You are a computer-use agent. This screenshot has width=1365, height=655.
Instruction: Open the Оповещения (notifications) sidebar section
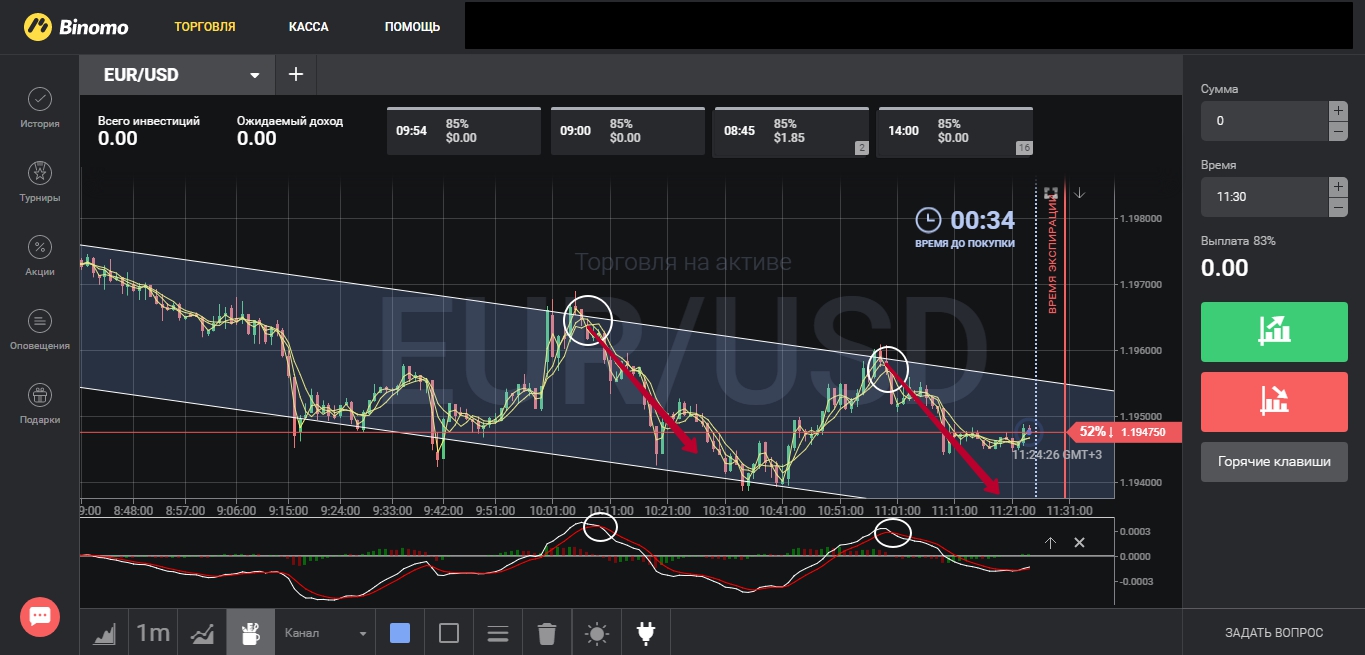[x=40, y=330]
